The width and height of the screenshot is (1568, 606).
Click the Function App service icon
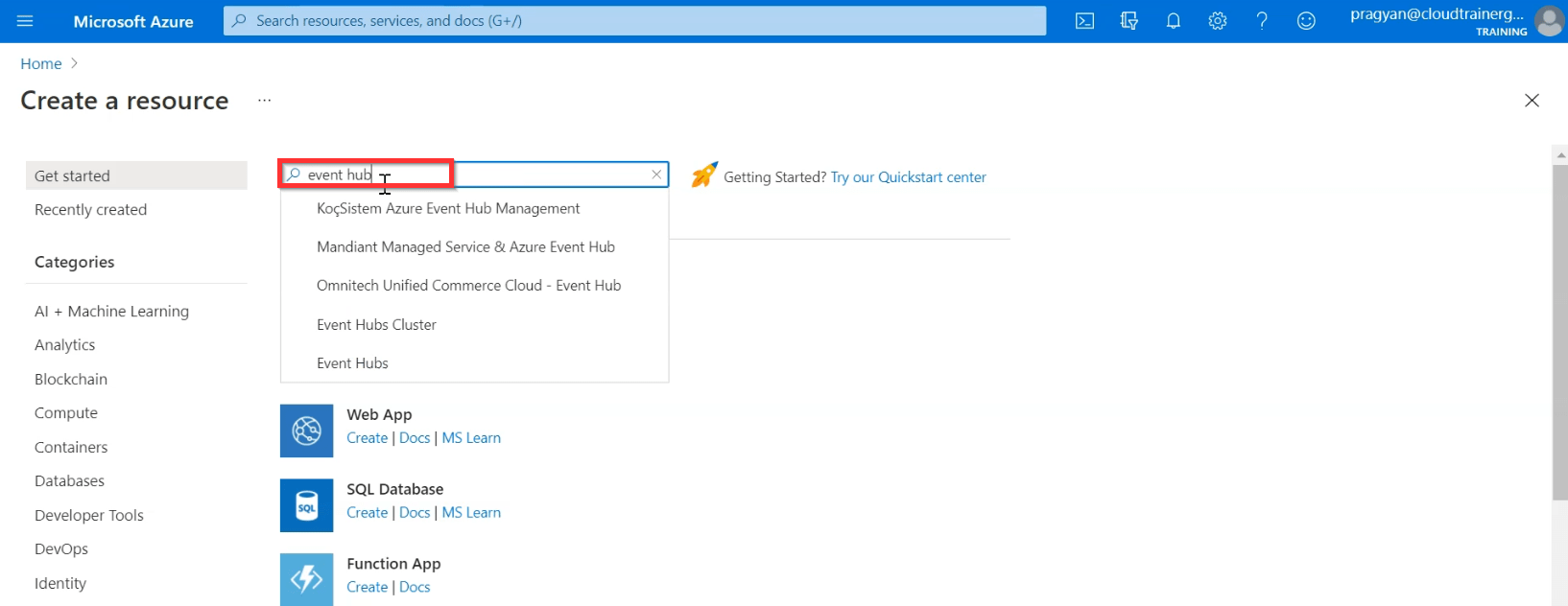306,579
